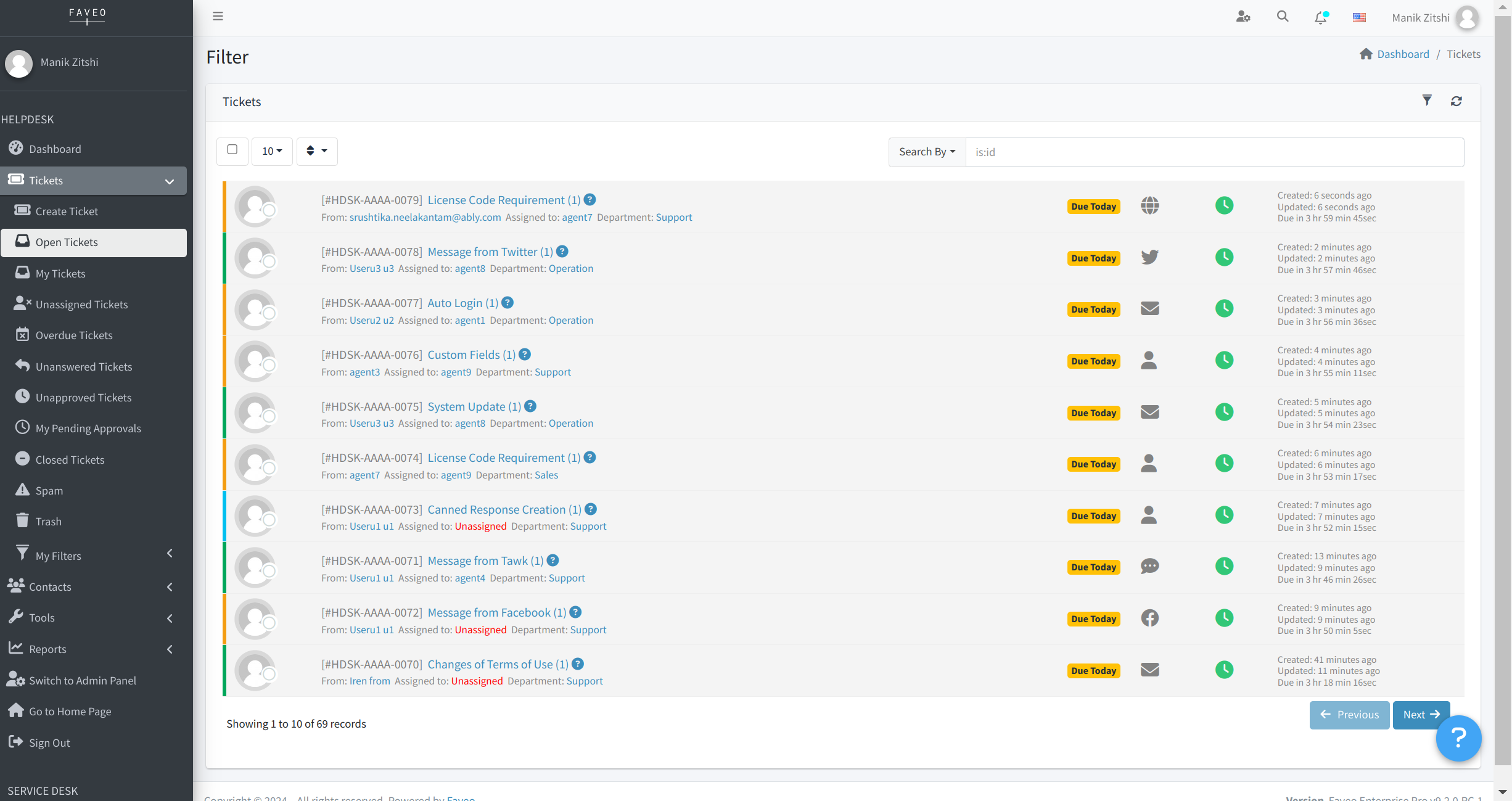This screenshot has width=1512, height=801.
Task: Open agent7 assignee link on ticket 0079
Action: click(577, 217)
